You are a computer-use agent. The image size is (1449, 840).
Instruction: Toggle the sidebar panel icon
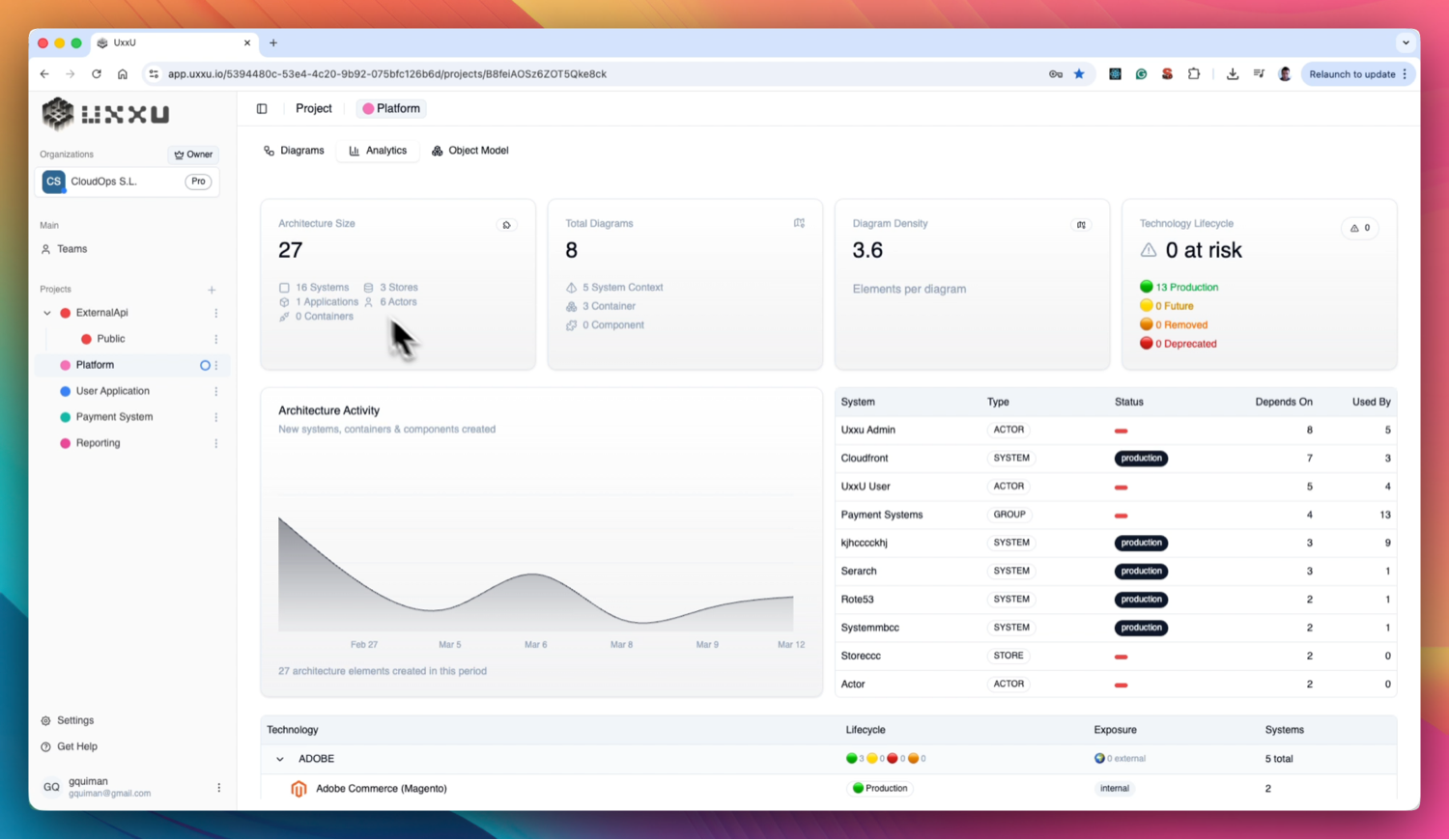point(262,109)
